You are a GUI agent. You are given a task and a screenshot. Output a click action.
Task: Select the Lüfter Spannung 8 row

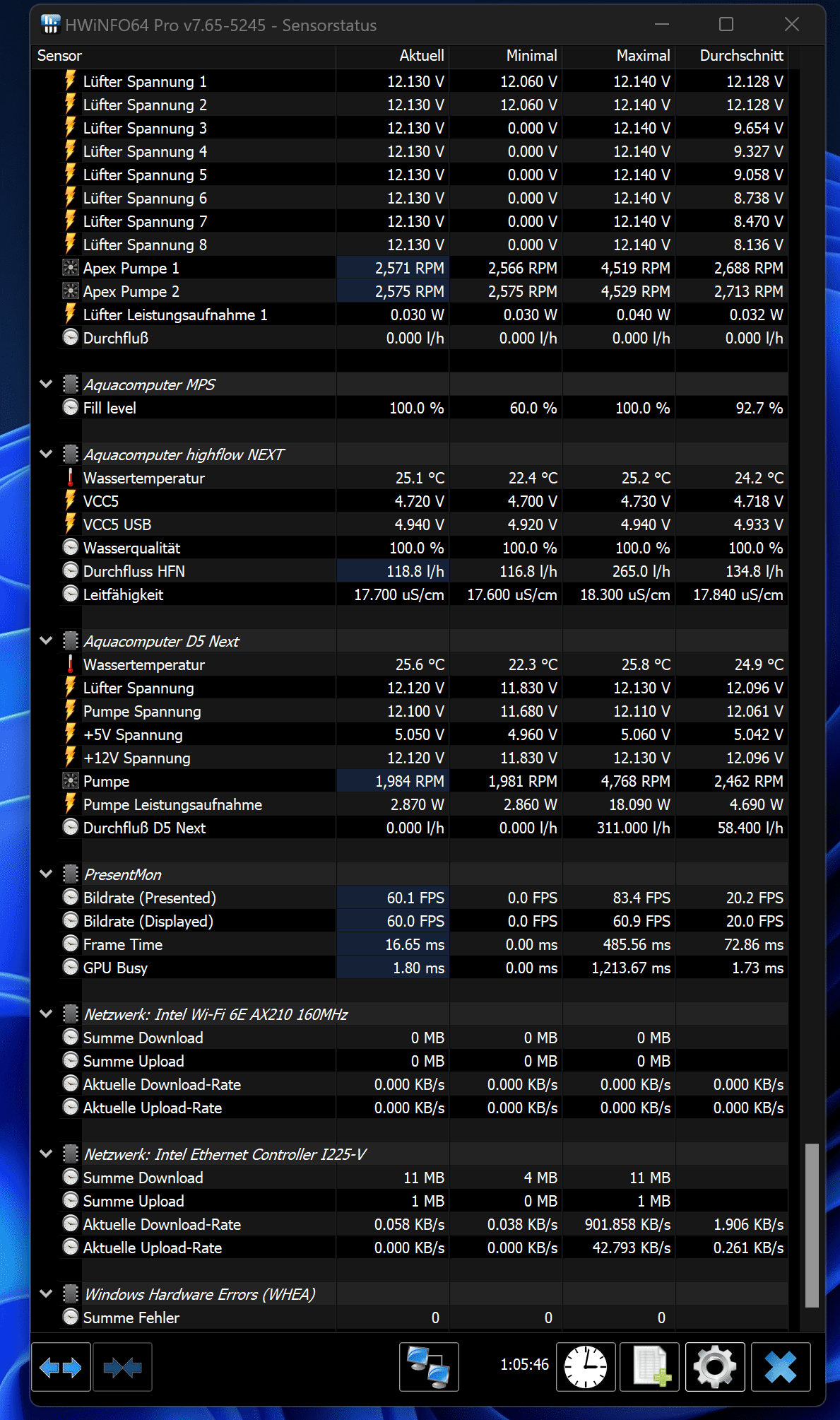(424, 245)
